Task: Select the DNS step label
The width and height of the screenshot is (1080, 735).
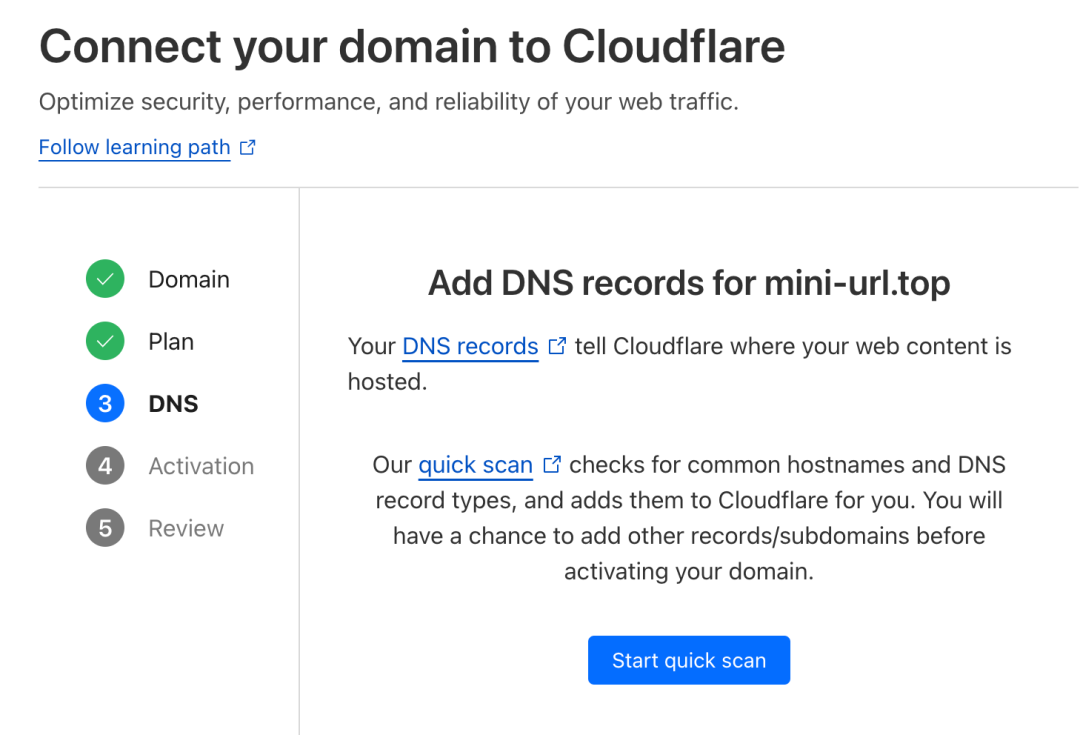Action: click(174, 404)
